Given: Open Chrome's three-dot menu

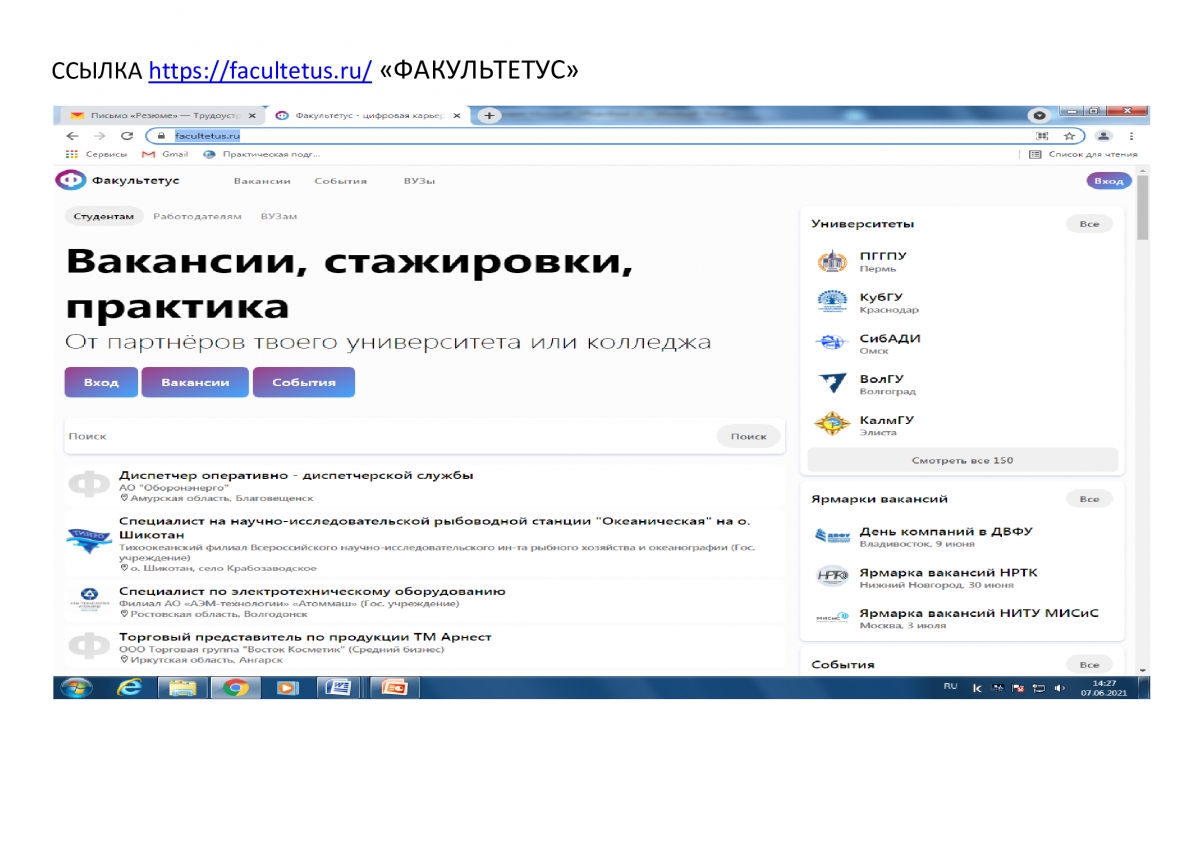Looking at the screenshot, I should (1131, 135).
